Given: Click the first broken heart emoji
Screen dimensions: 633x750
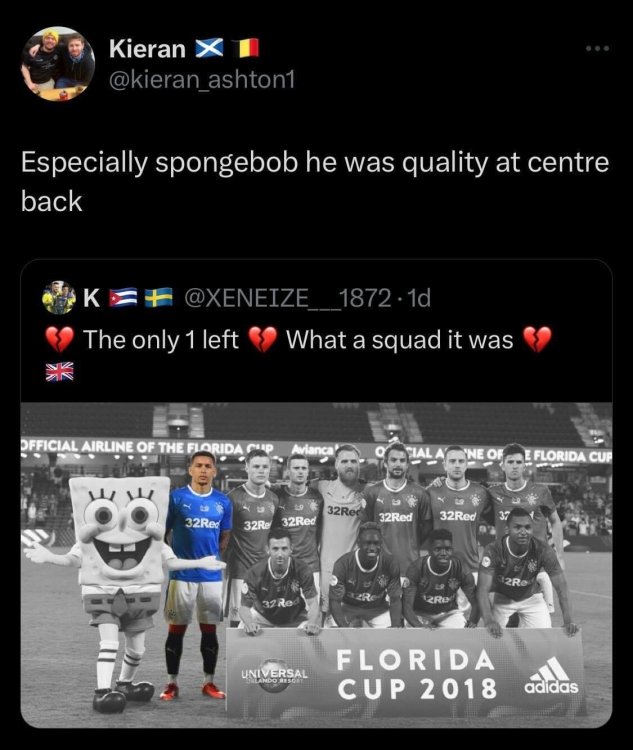Looking at the screenshot, I should 59,339.
